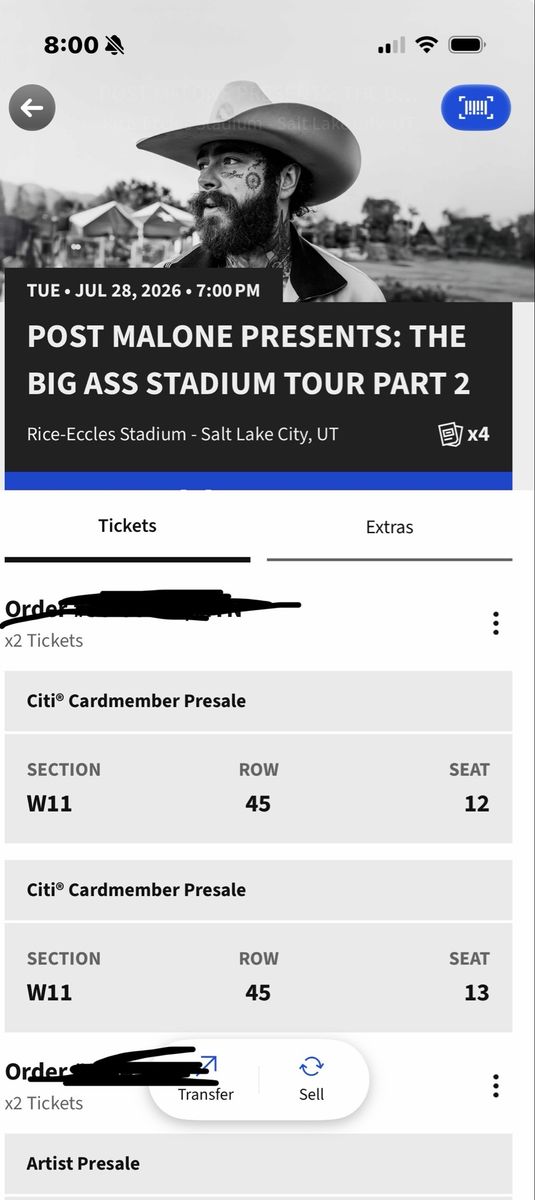Switch to the Extras tab
Viewport: 535px width, 1200px height.
[x=389, y=527]
